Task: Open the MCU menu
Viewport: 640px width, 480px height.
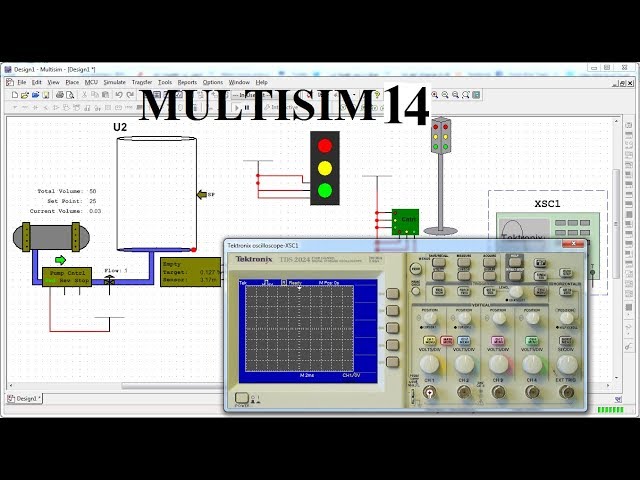Action: click(91, 82)
